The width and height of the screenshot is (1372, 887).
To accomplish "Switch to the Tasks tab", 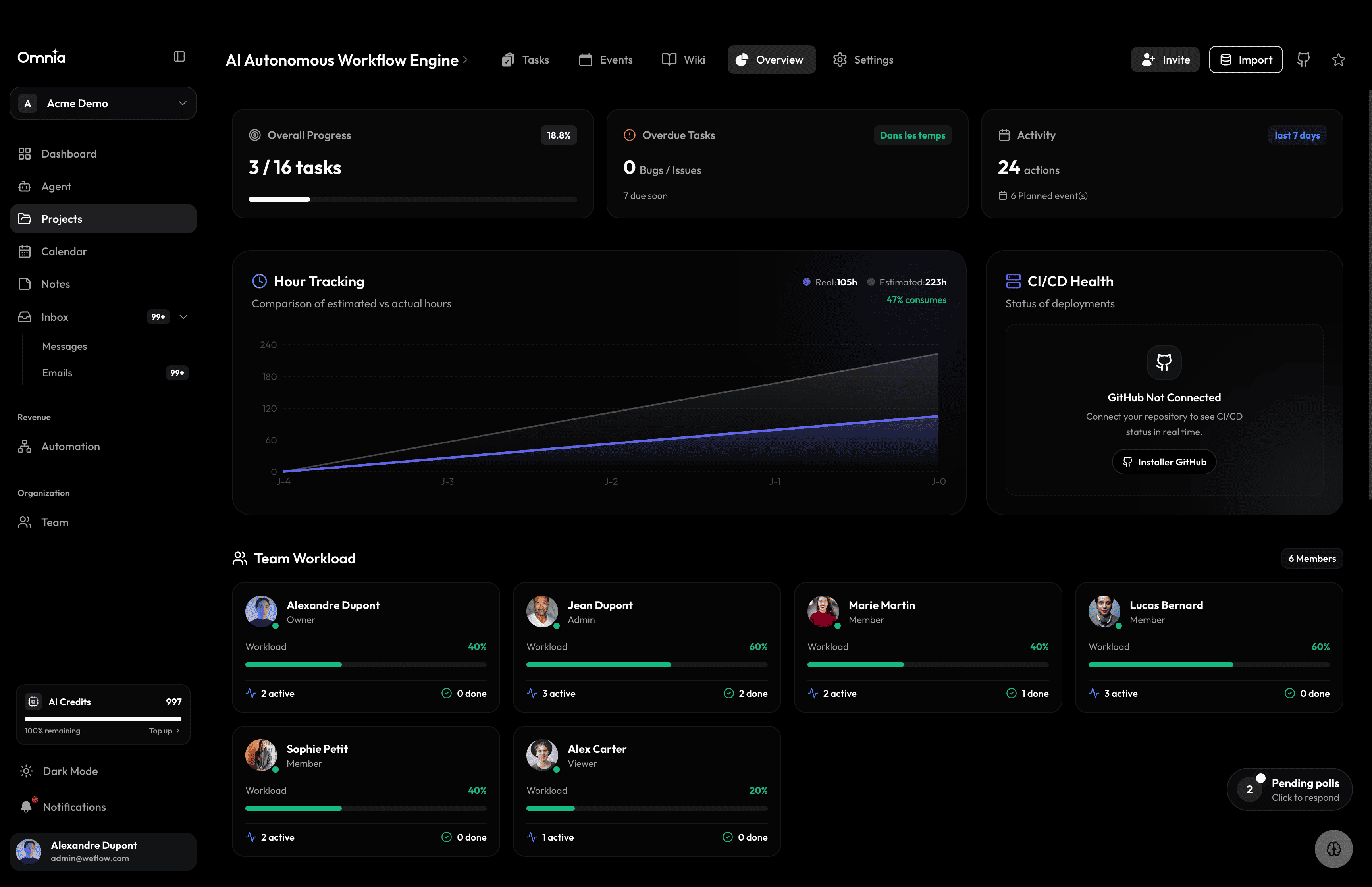I will click(x=525, y=59).
